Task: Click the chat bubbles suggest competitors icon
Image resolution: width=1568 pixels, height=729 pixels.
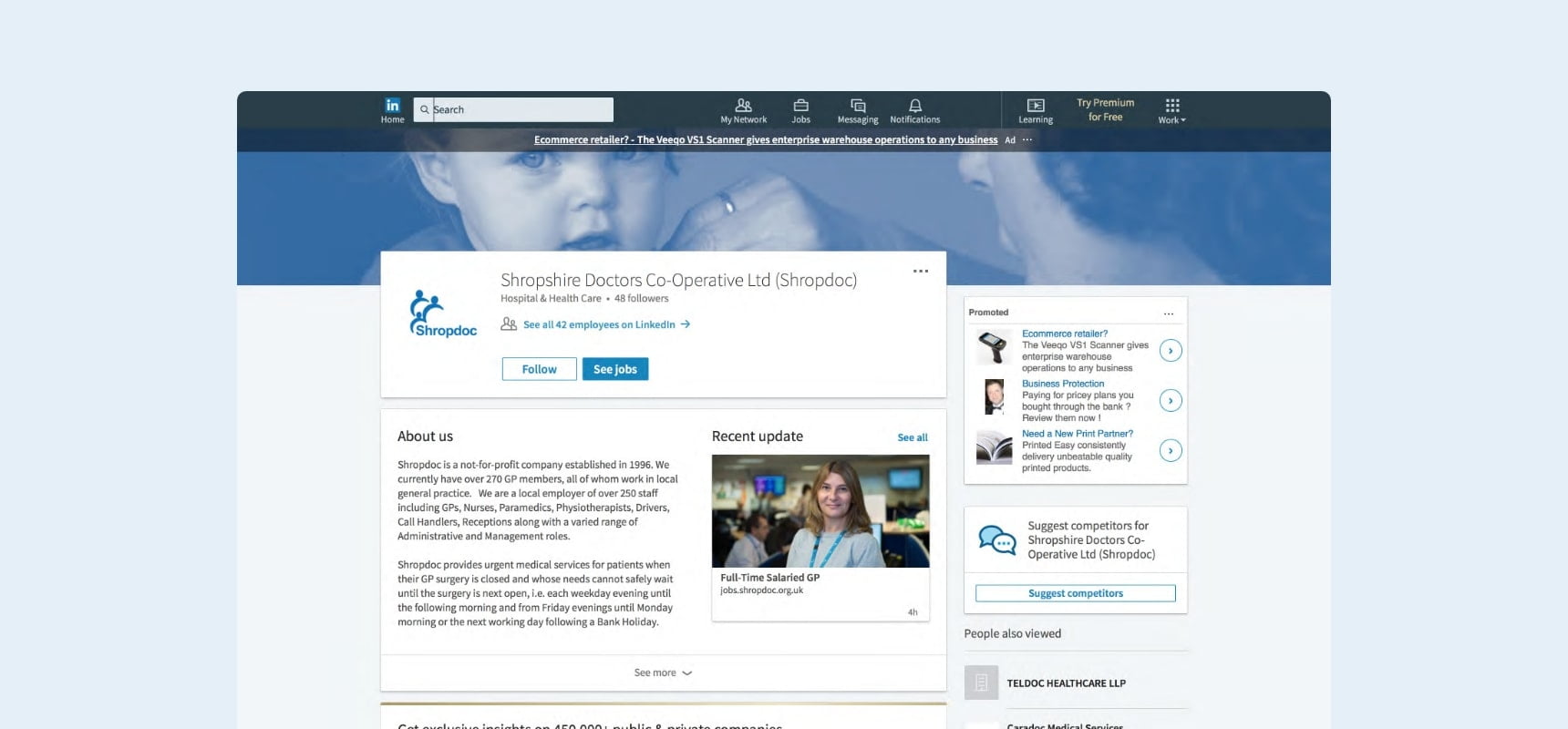Action: 996,539
